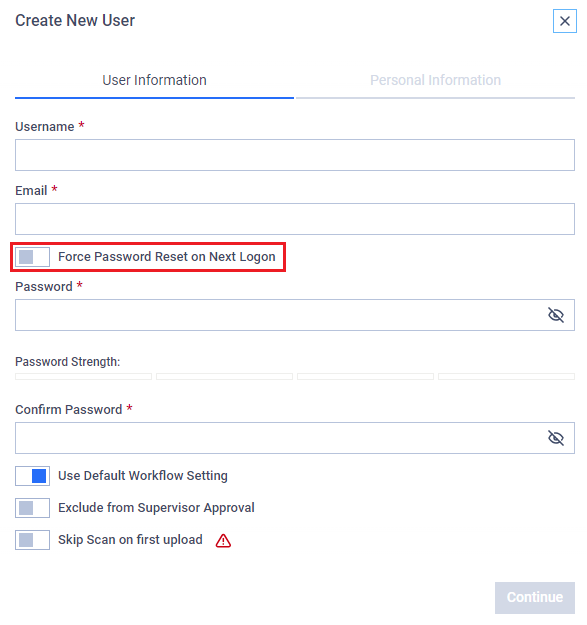Focus the Username input field
This screenshot has width=587, height=625.
(295, 155)
